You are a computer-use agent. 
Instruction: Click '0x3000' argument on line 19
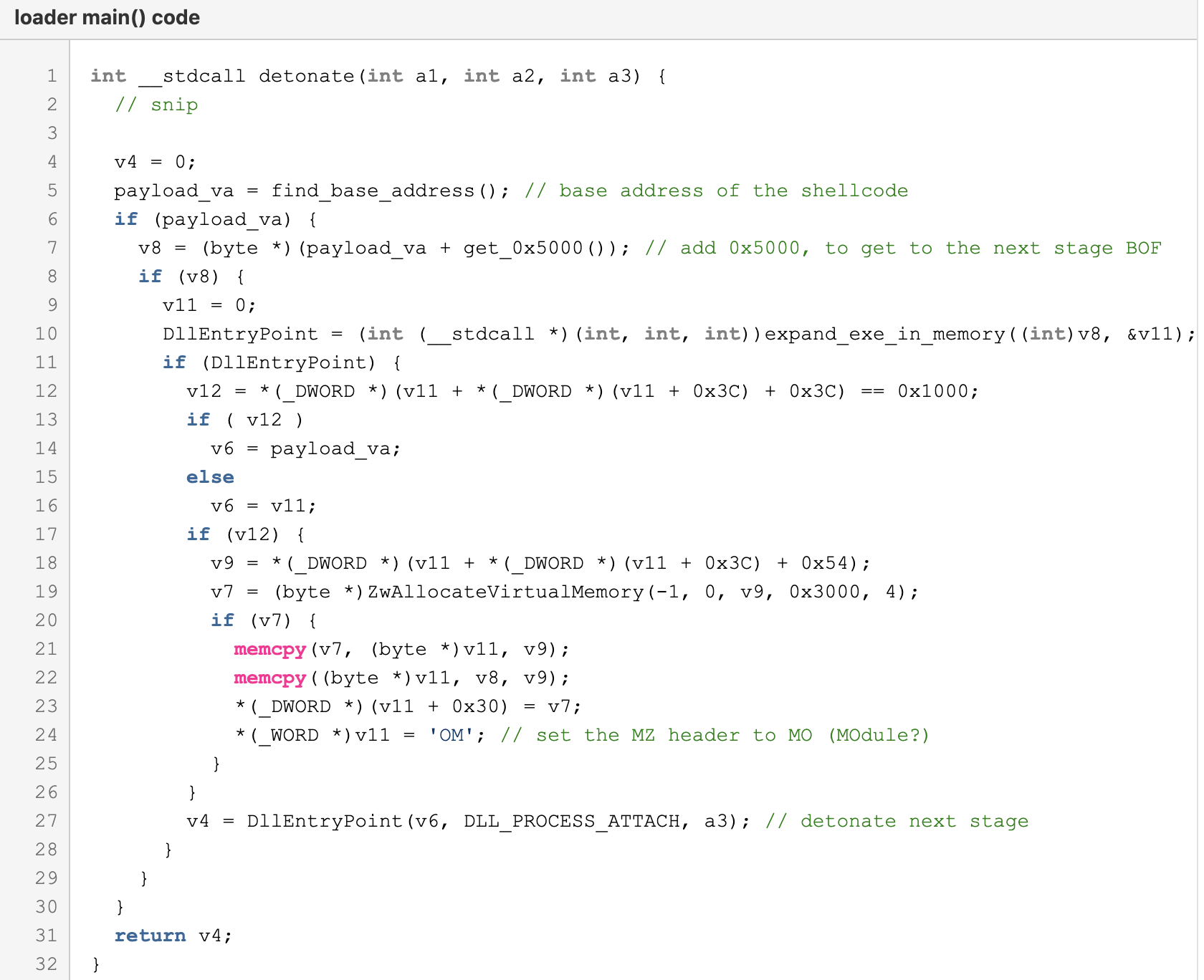pos(825,592)
